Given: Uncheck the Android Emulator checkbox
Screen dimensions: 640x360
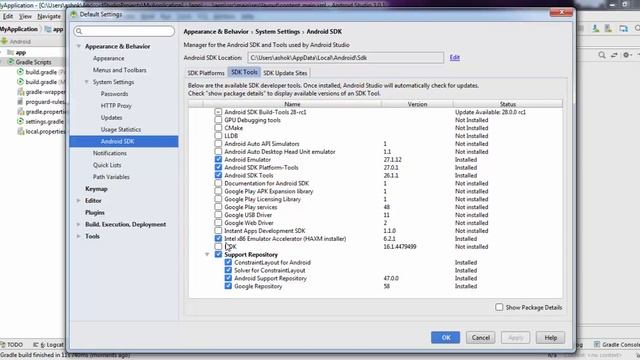Looking at the screenshot, I should (218, 160).
